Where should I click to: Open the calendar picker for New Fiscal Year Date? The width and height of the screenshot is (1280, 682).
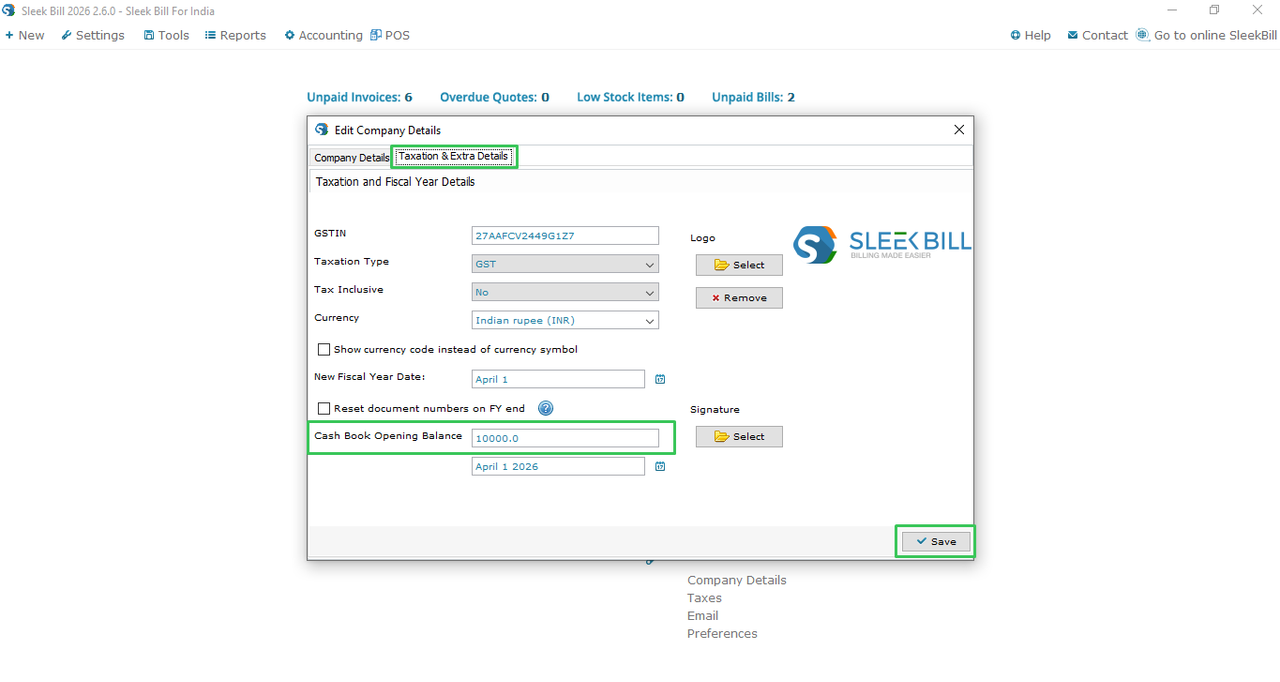[660, 379]
